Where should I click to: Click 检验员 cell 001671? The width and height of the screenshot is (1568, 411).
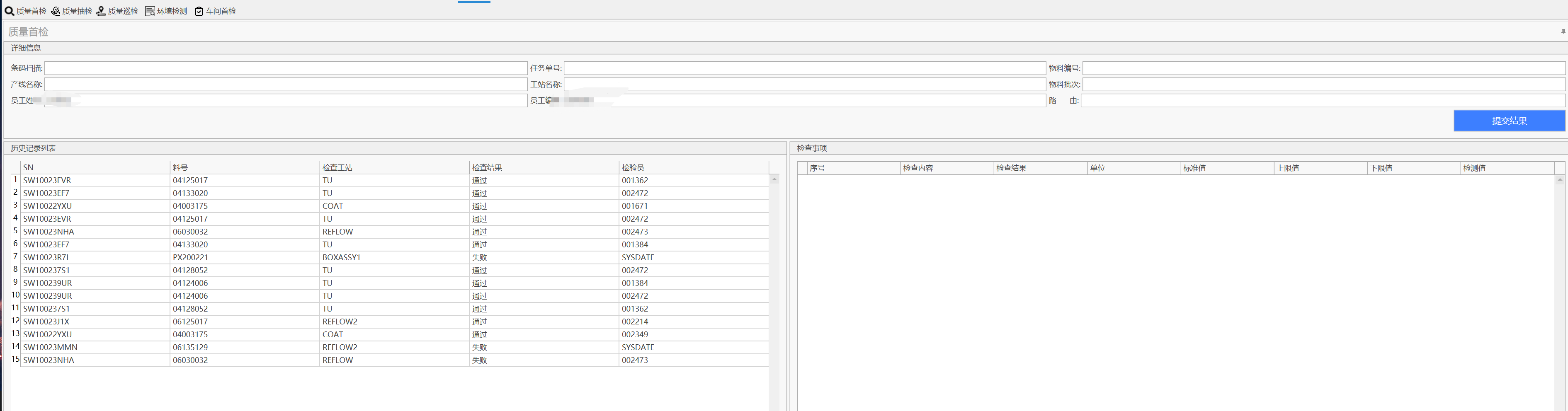694,206
